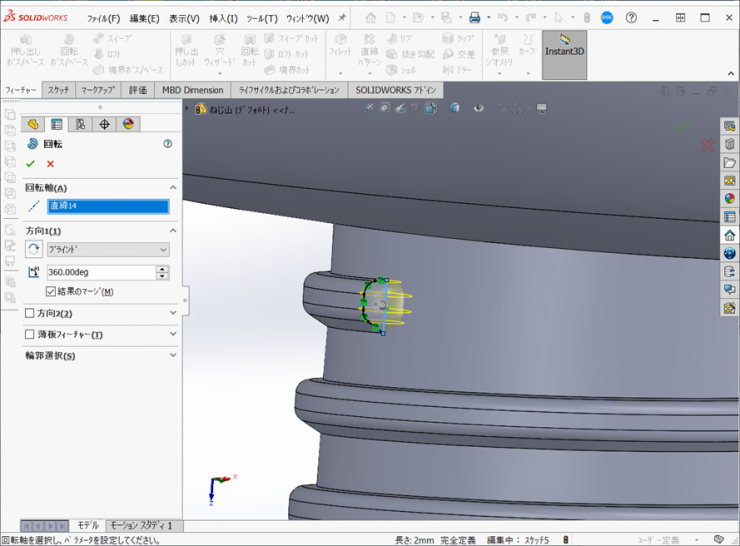The width and height of the screenshot is (740, 546).
Task: Open help for the 回転 feature
Action: (167, 144)
